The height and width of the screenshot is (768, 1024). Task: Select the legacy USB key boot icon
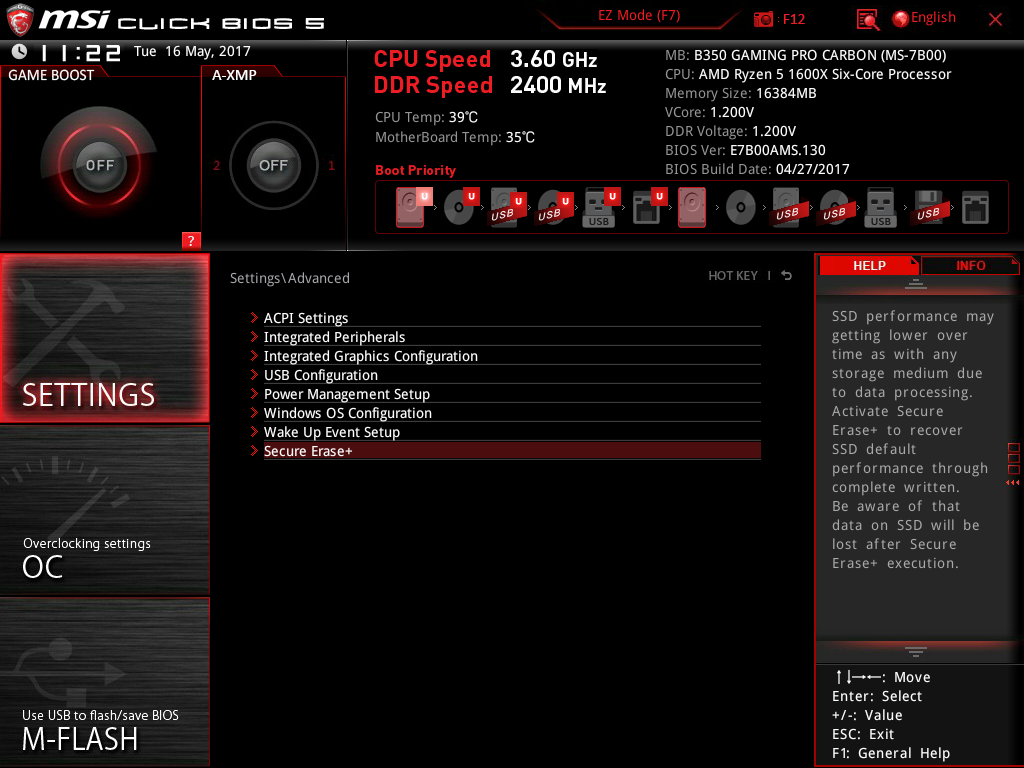(x=880, y=207)
